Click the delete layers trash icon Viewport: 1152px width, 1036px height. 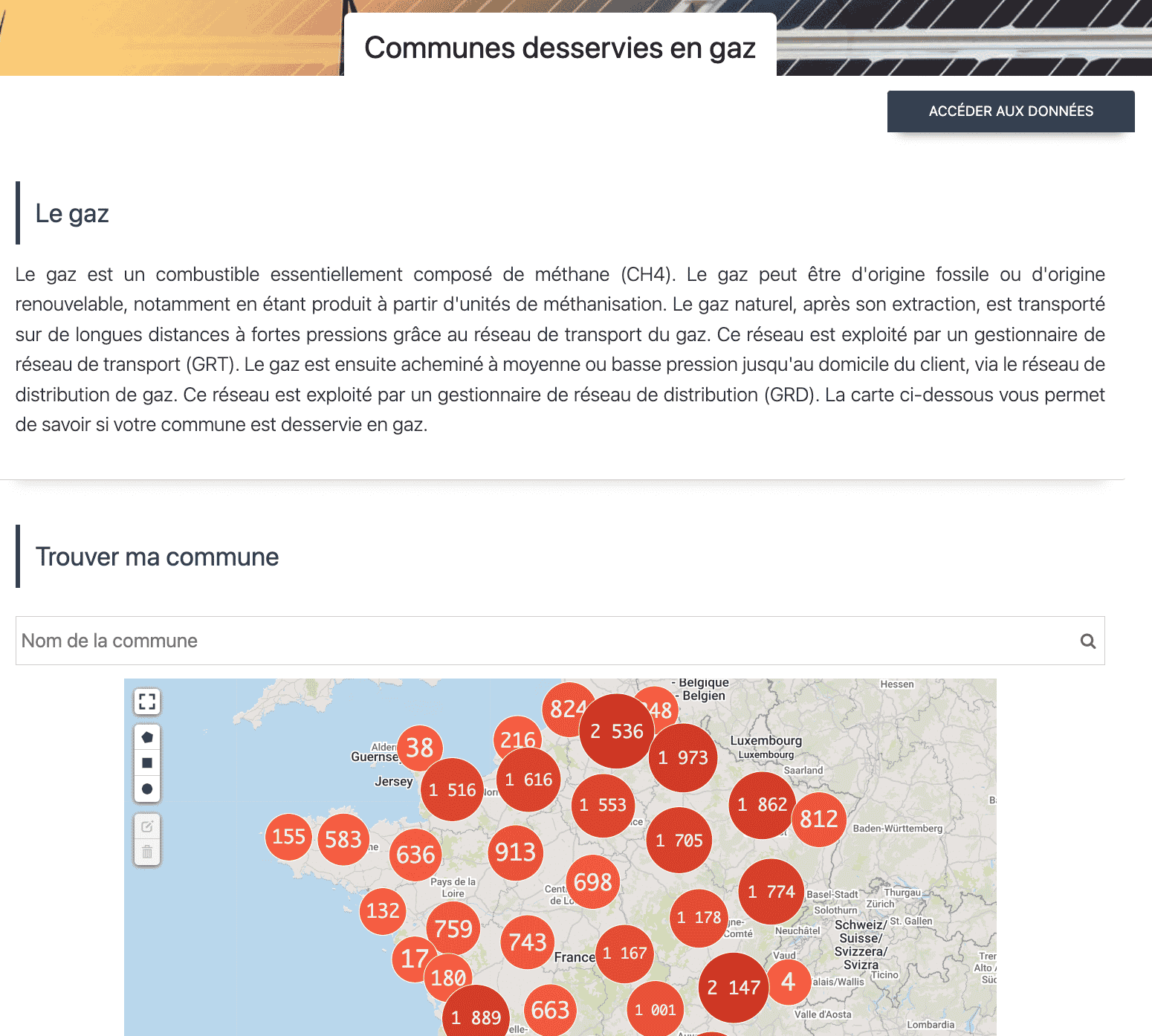click(x=147, y=852)
